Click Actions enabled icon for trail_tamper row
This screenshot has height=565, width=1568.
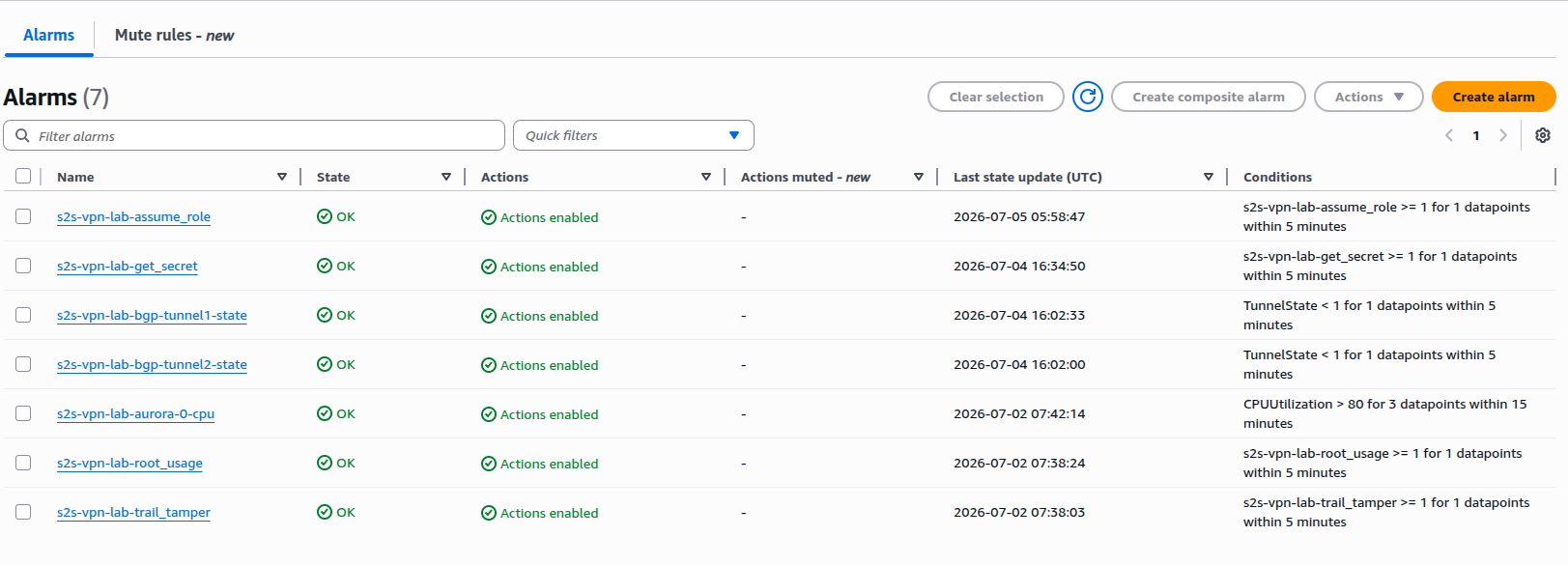coord(489,513)
